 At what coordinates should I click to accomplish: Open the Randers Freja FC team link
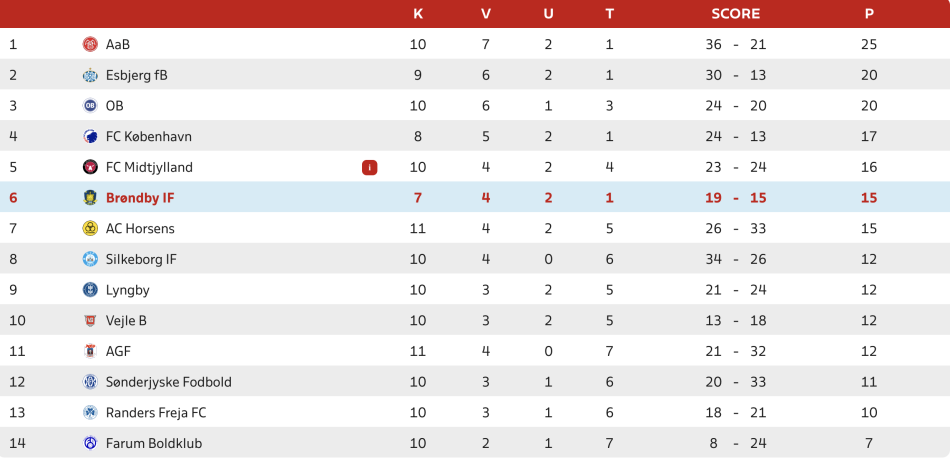156,413
